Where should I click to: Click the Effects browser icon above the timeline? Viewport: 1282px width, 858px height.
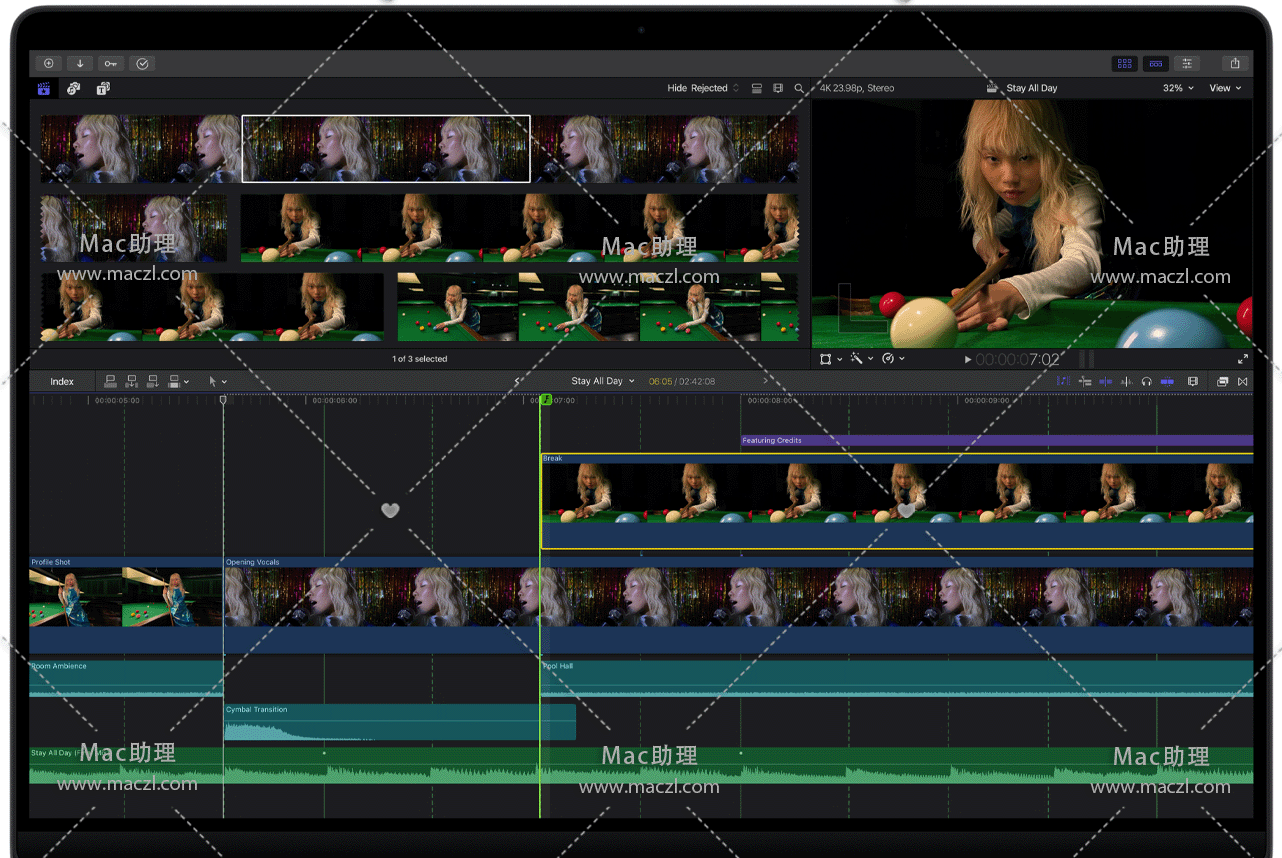tap(1222, 381)
